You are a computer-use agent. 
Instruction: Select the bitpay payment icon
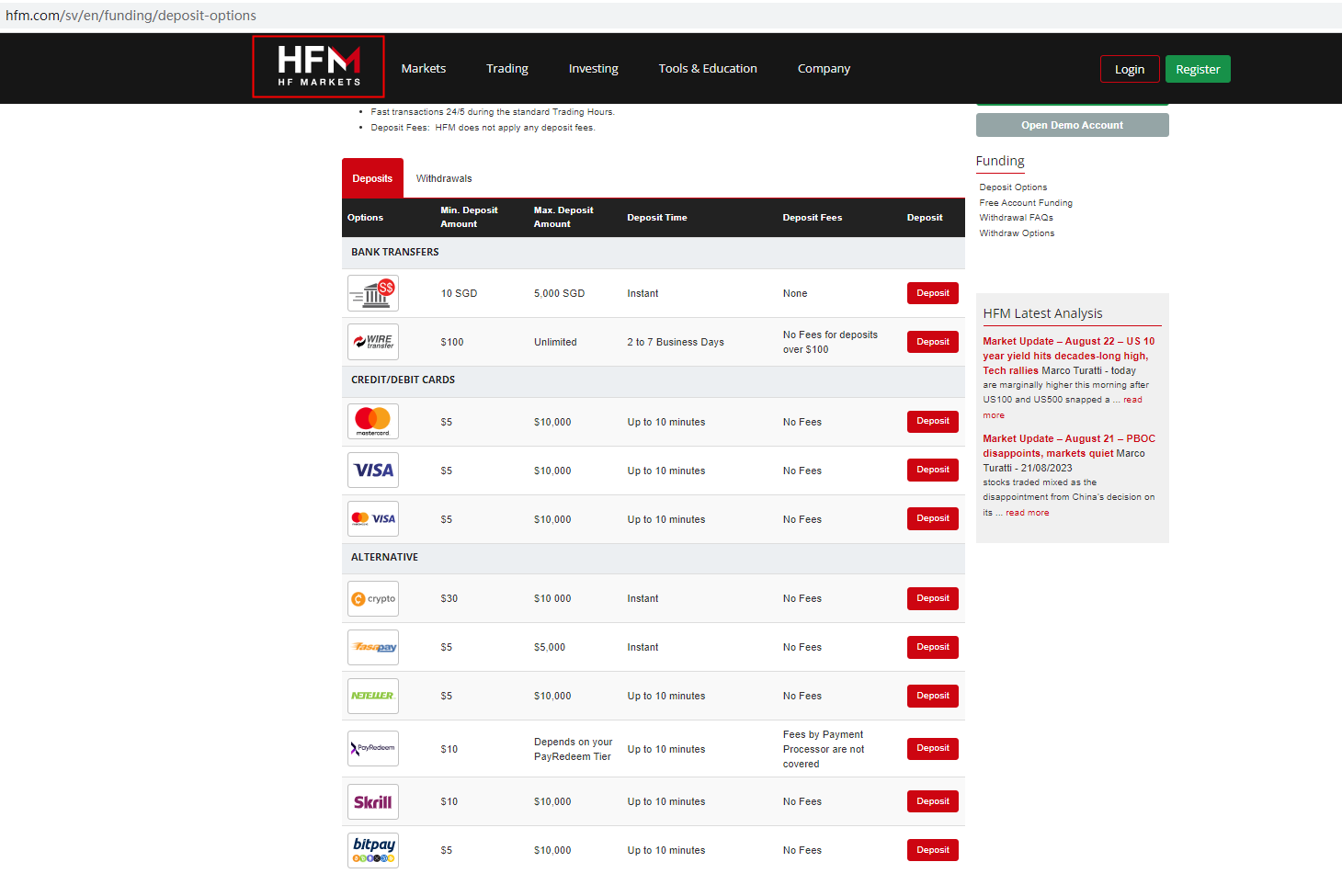pyautogui.click(x=373, y=850)
